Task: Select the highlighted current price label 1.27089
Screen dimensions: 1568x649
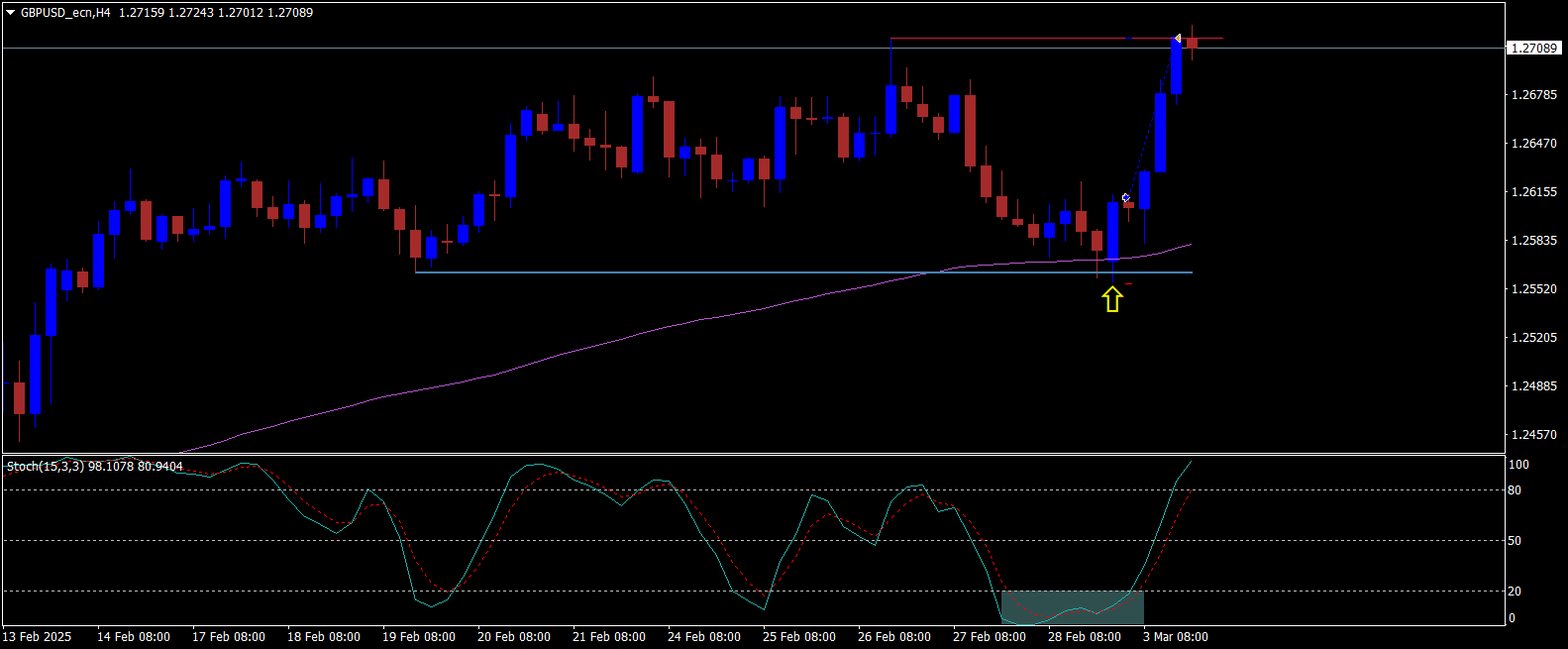Action: (x=1534, y=48)
